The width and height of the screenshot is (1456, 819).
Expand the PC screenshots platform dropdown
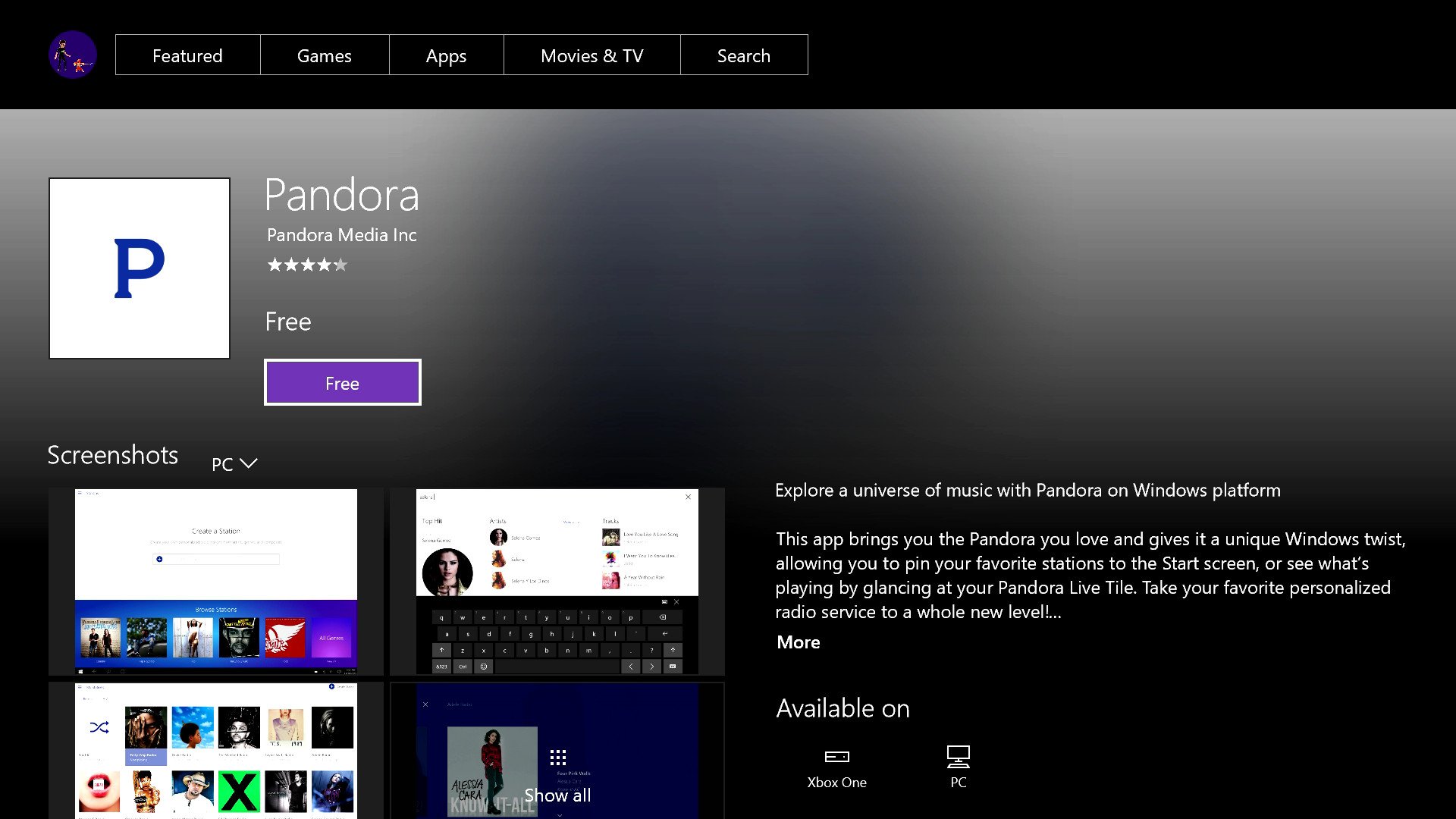pos(234,463)
